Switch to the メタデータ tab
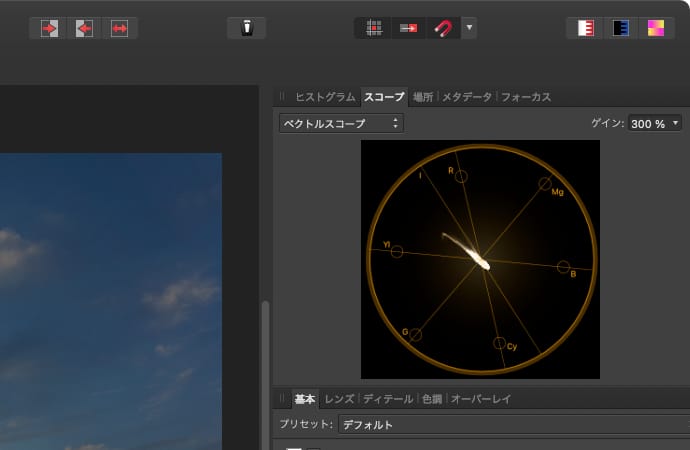The image size is (690, 450). [467, 97]
